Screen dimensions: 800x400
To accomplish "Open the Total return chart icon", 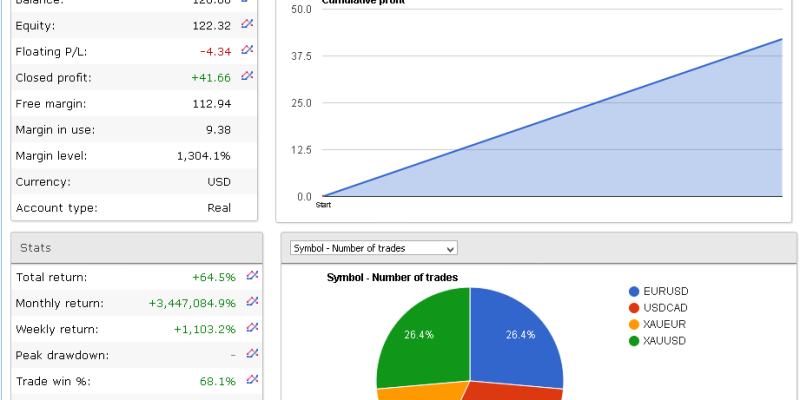I will click(252, 276).
